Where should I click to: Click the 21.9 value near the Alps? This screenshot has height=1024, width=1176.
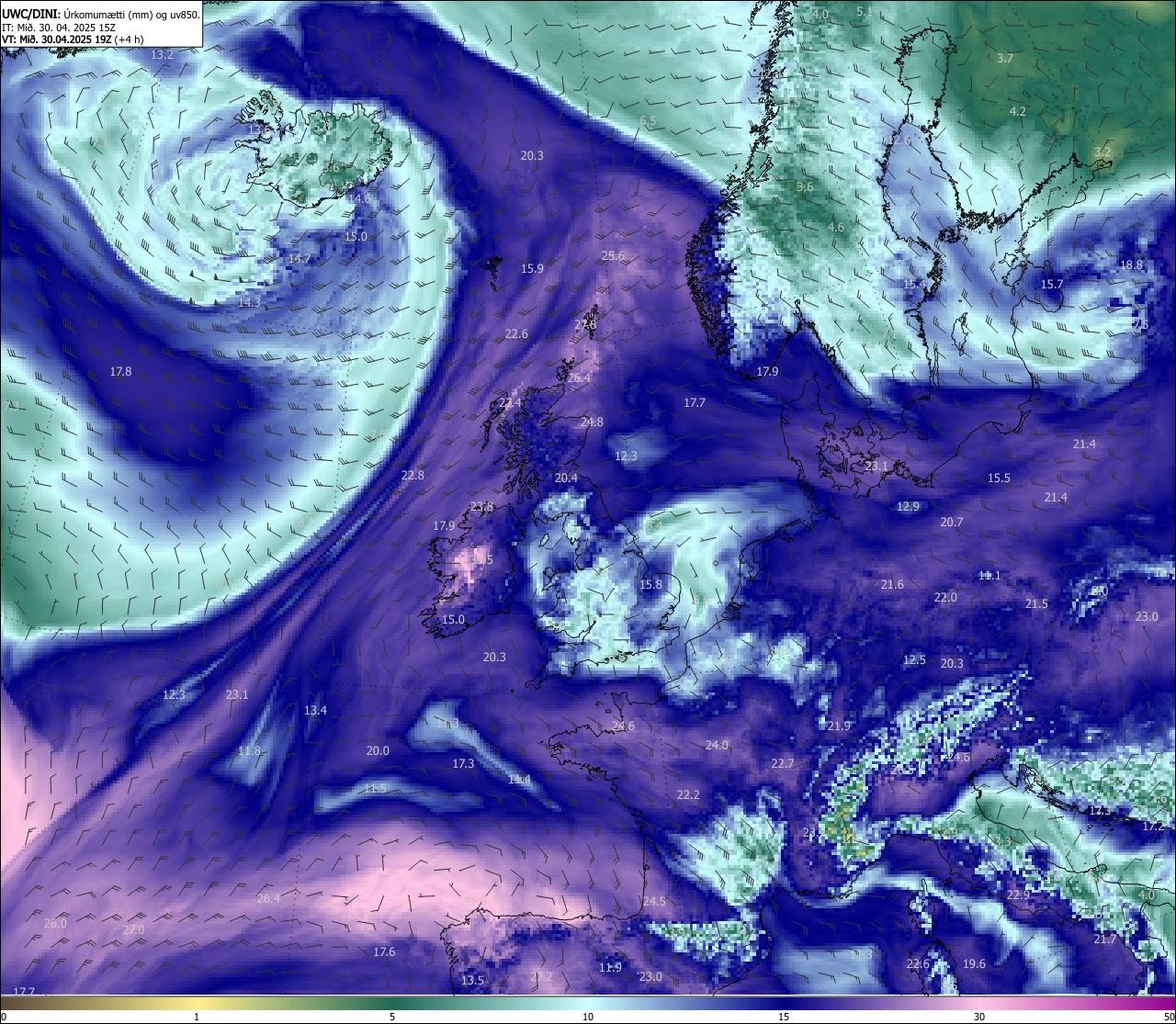[x=838, y=726]
